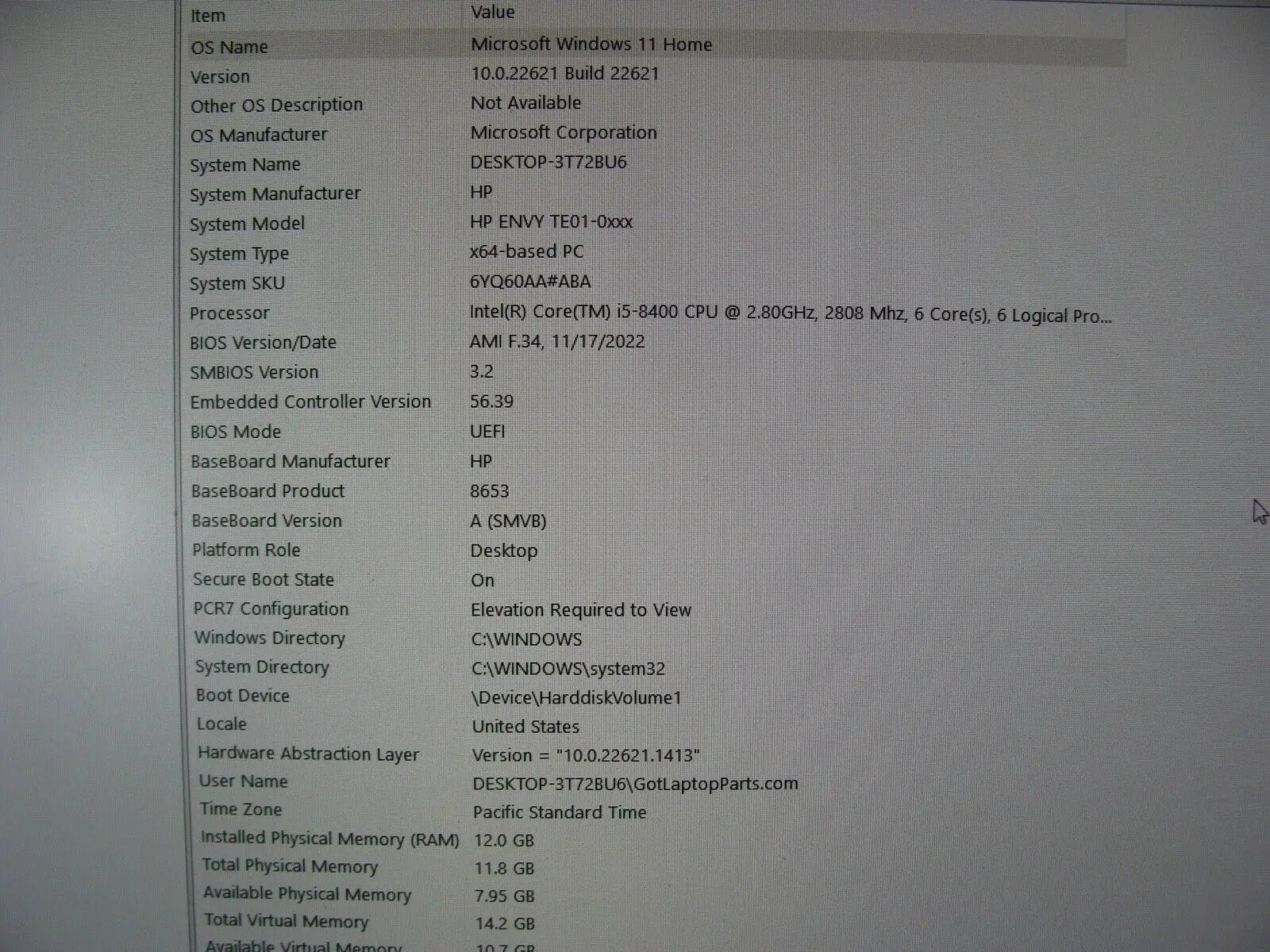Click HP ENVY TE01-0xxx value
Image resolution: width=1270 pixels, height=952 pixels.
[552, 222]
